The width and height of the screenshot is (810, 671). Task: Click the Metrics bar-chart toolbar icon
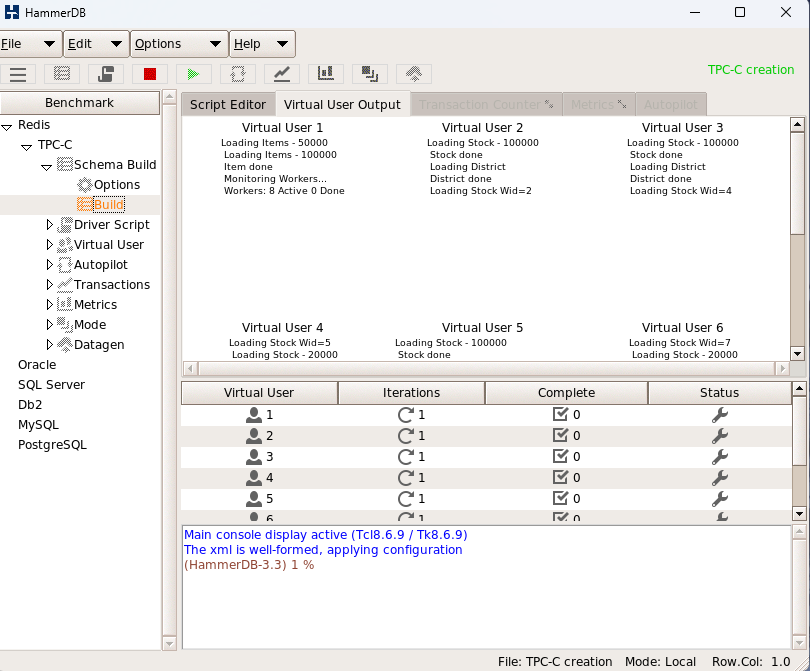tap(328, 73)
